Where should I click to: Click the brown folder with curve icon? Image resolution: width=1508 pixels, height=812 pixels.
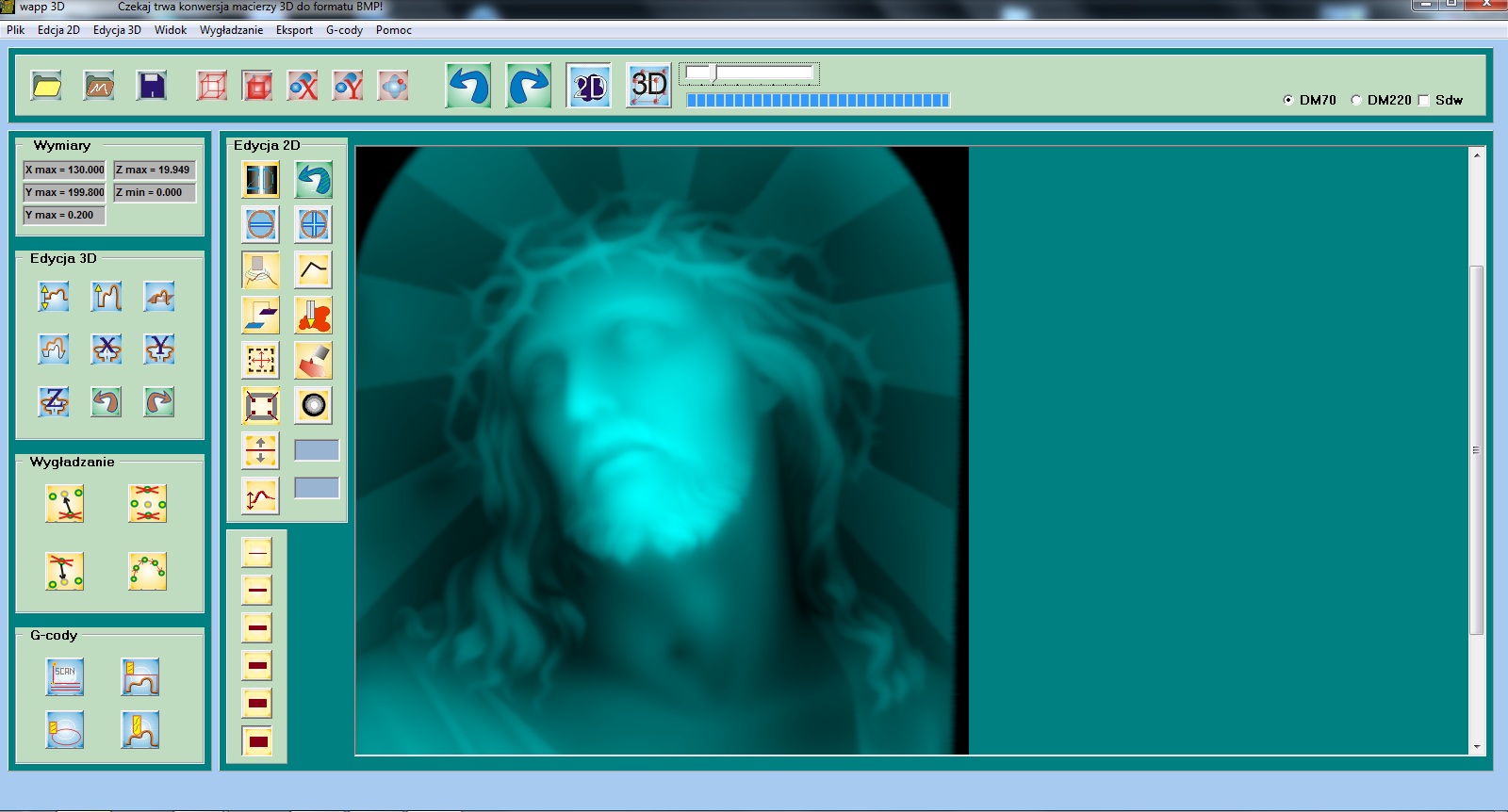[99, 86]
